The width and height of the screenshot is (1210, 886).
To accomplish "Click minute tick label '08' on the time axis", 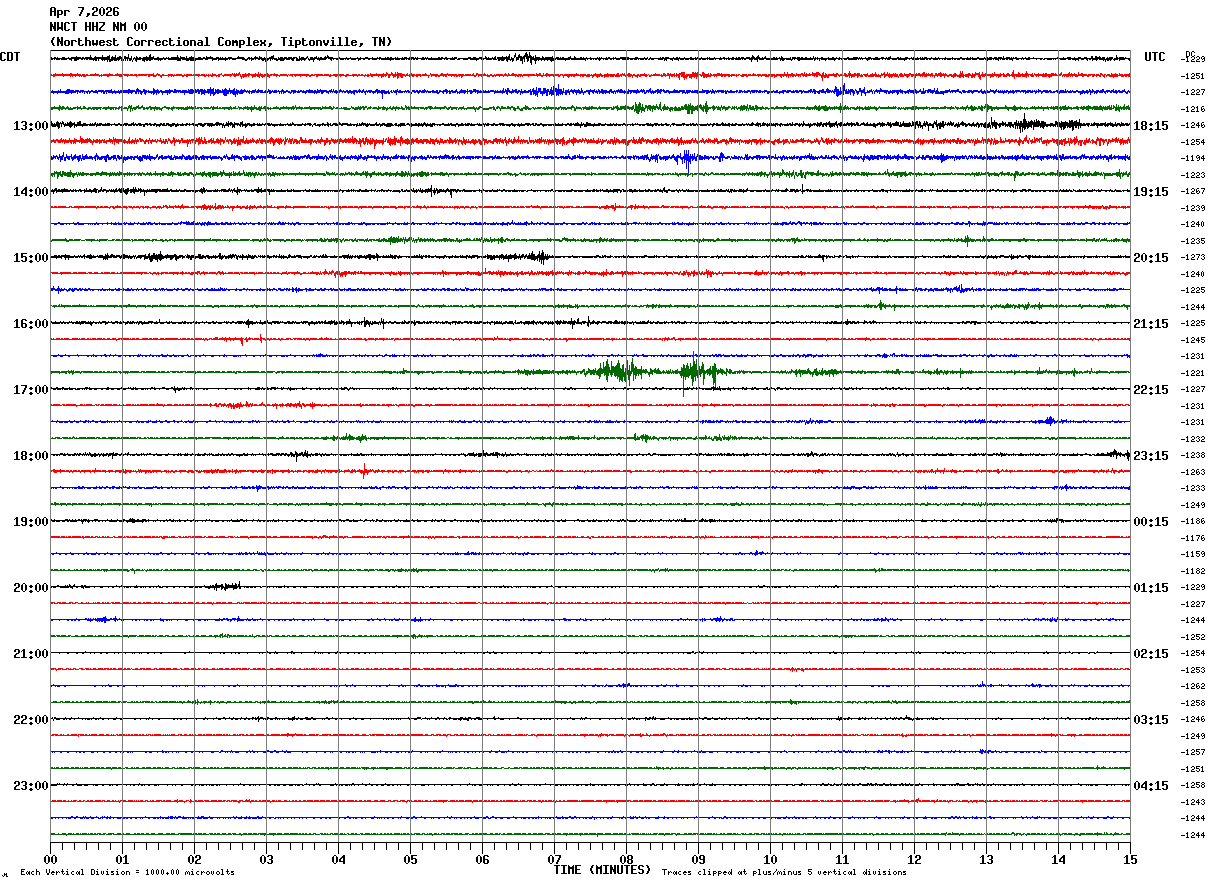I will point(626,859).
